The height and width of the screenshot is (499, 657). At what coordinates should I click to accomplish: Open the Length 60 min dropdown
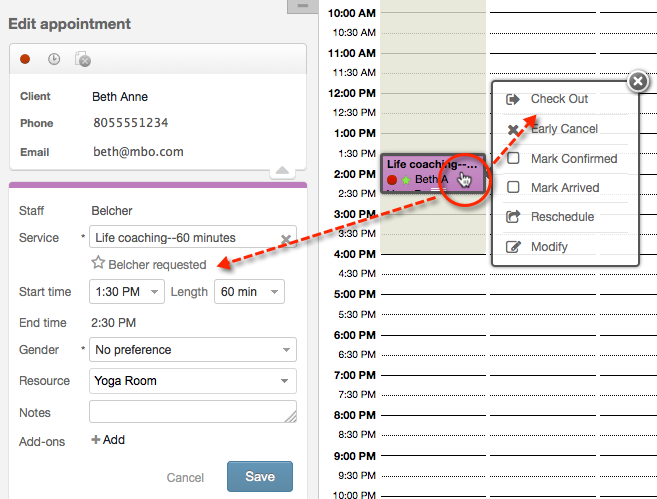click(x=249, y=292)
